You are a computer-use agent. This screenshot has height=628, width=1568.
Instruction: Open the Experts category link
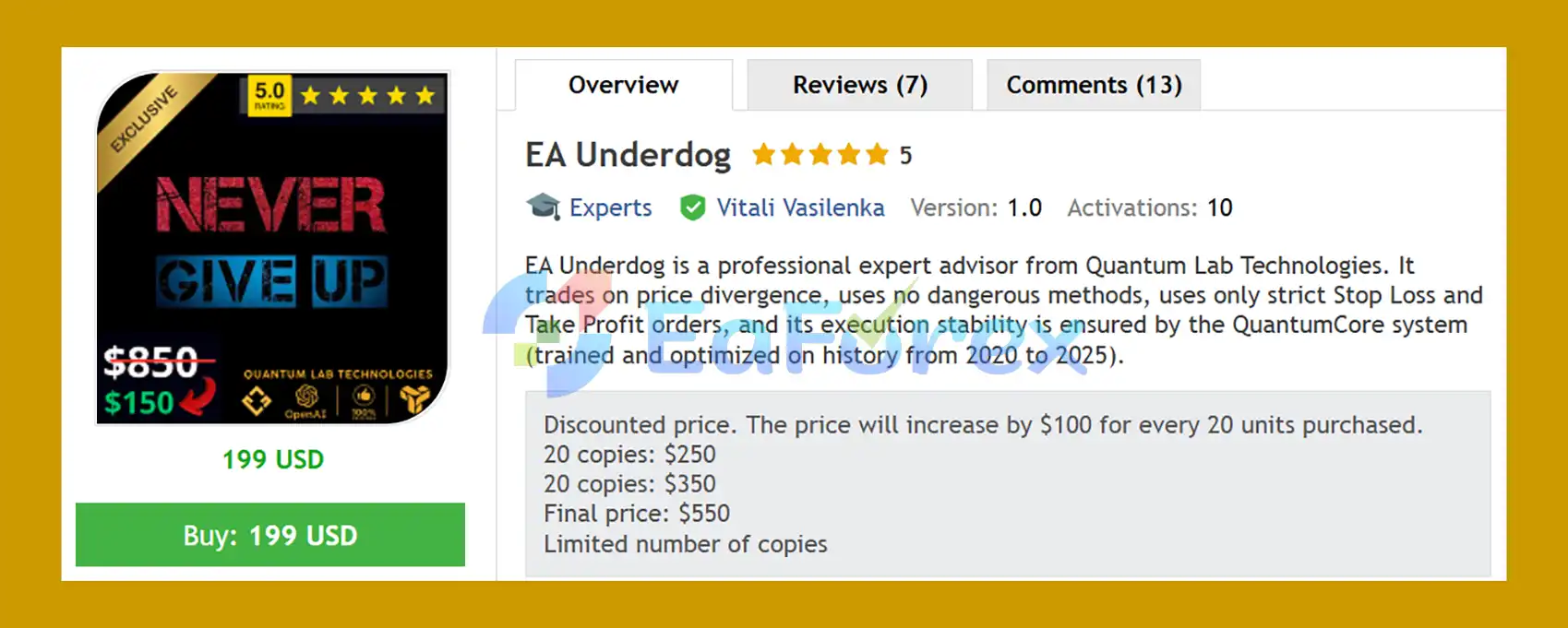coord(610,207)
